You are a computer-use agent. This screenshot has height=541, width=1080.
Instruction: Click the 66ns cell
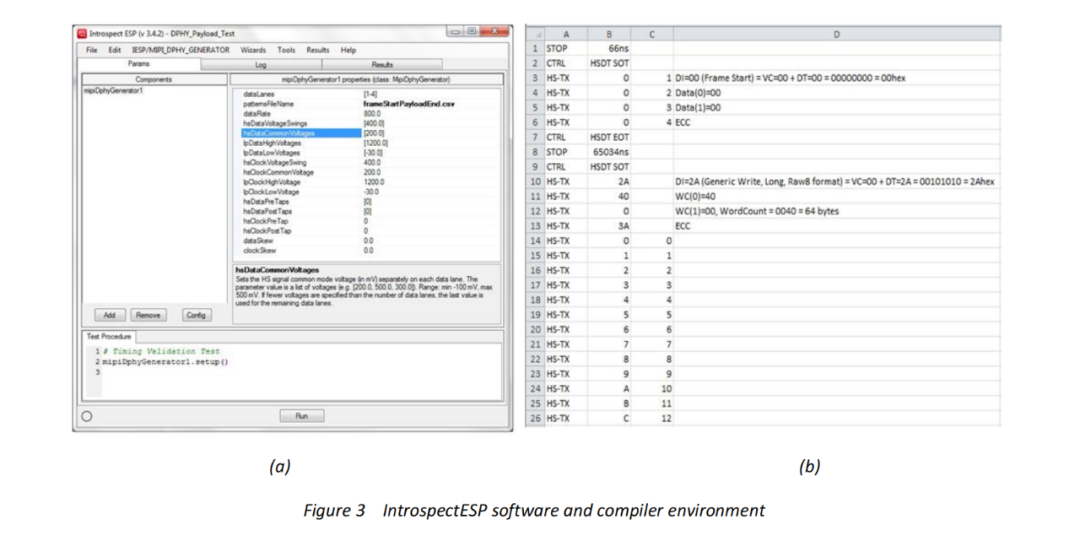click(609, 49)
